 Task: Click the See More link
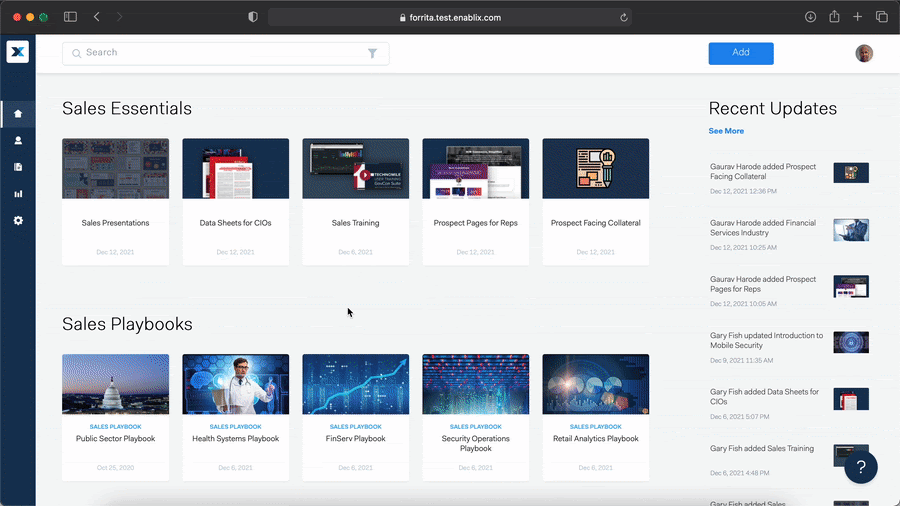pos(726,131)
